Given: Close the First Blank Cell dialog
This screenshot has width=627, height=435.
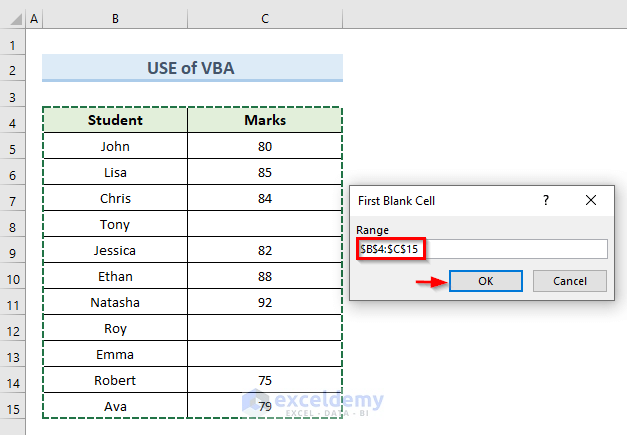Looking at the screenshot, I should tap(590, 200).
